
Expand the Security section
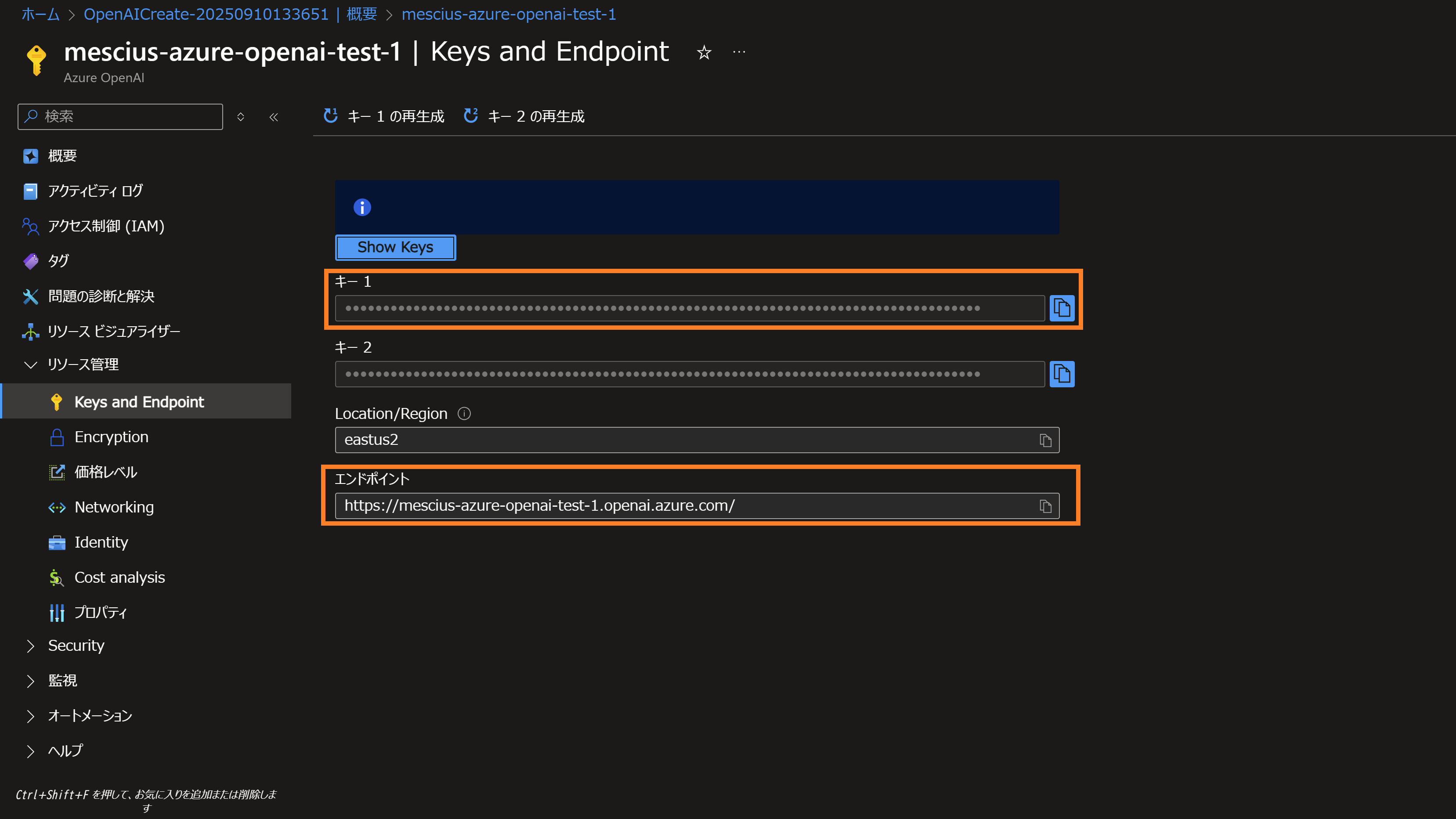[x=146, y=646]
